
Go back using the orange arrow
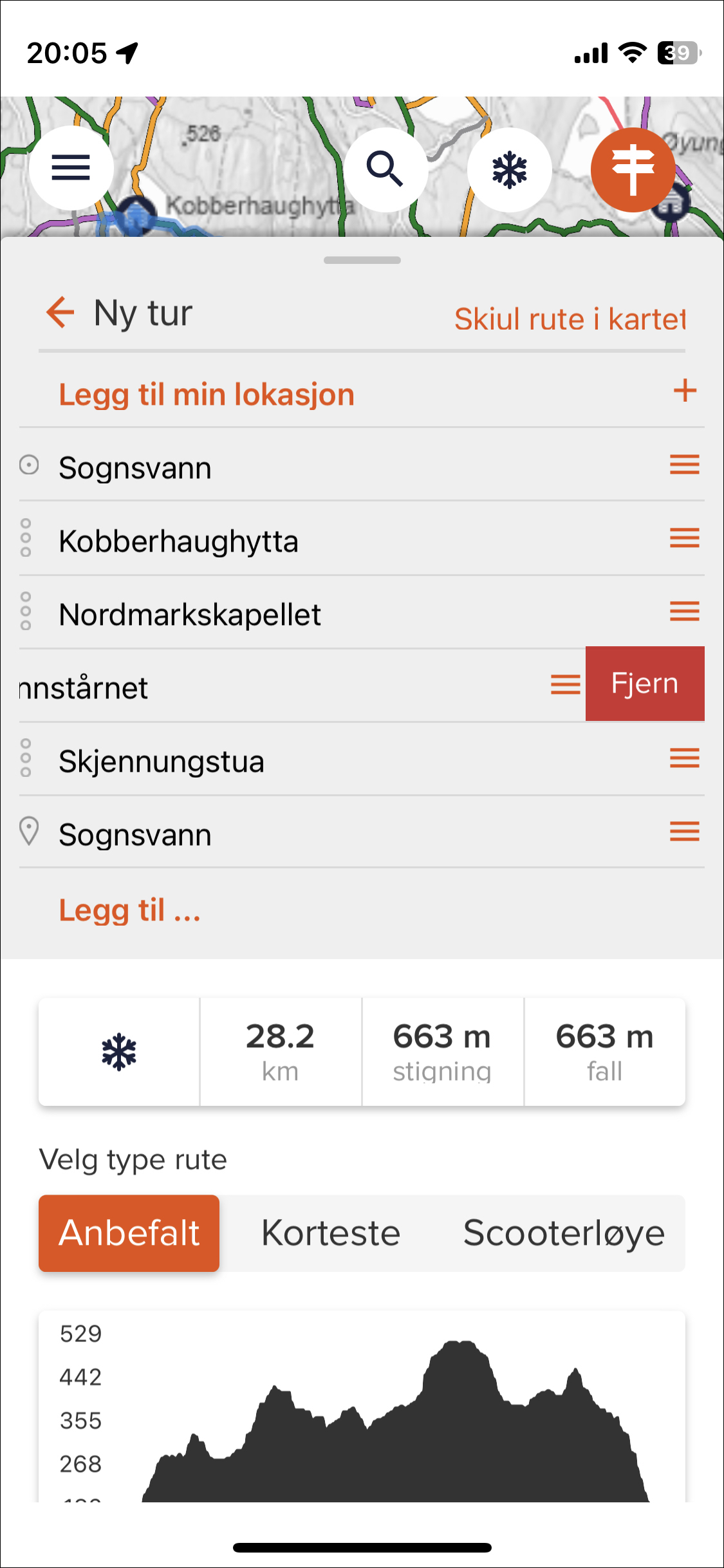click(x=60, y=313)
